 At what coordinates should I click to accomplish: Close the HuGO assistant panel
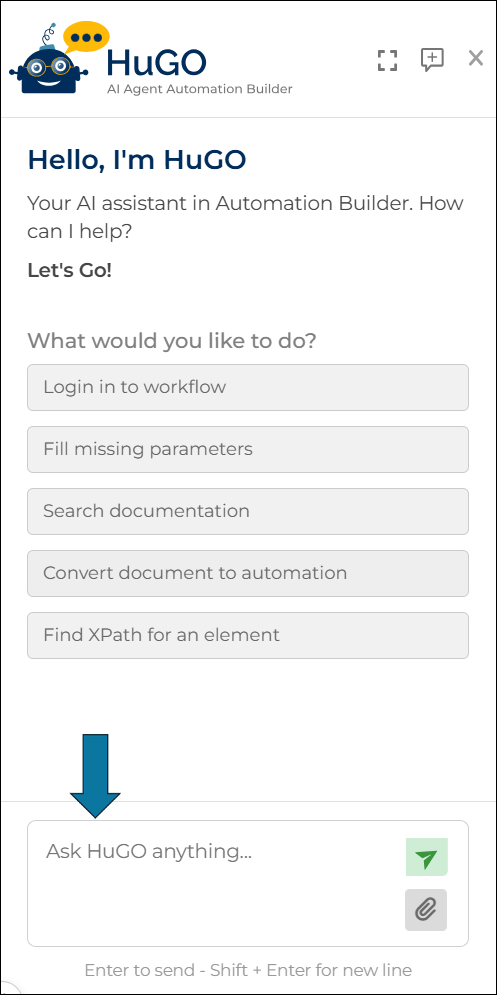coord(476,58)
